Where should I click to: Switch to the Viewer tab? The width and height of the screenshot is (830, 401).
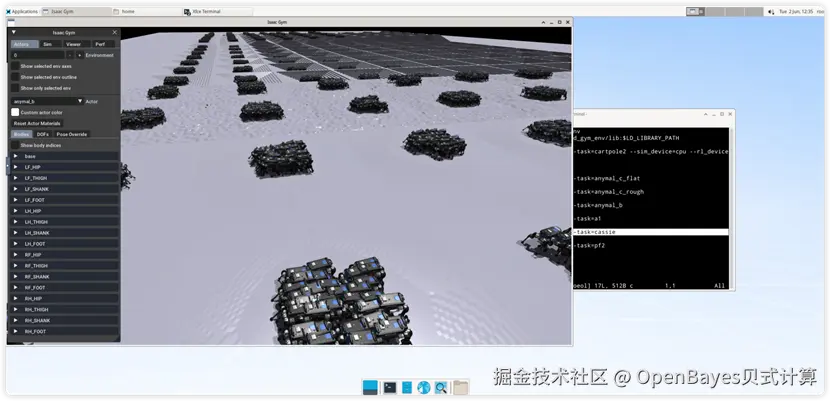(76, 44)
